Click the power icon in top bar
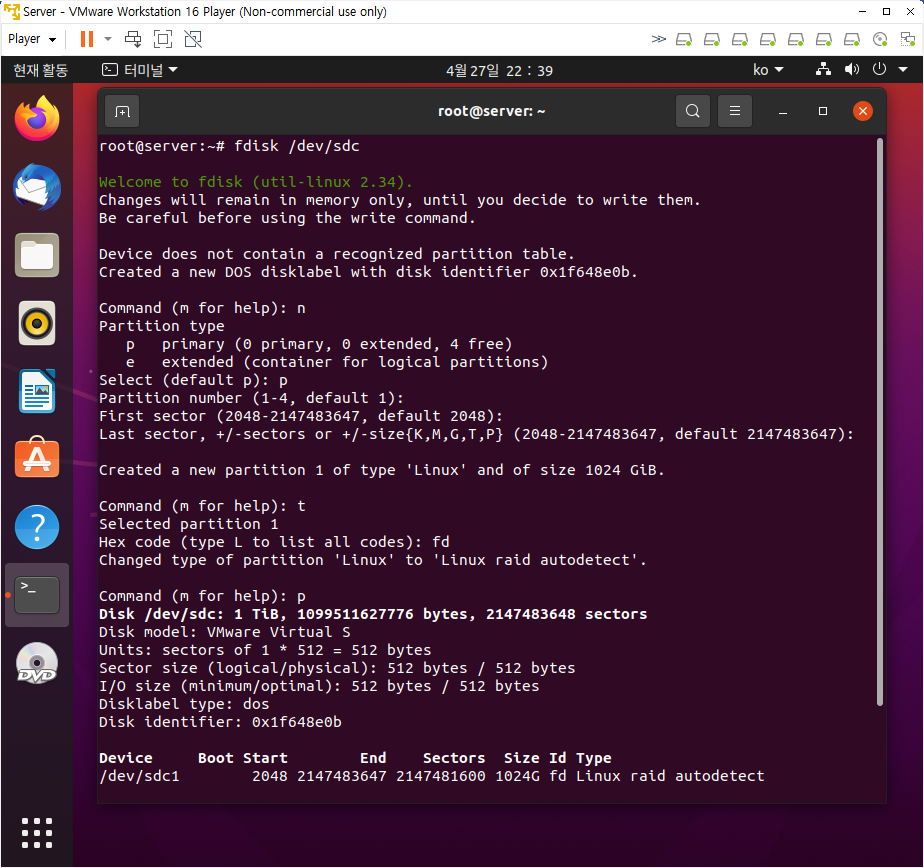924x868 pixels. pyautogui.click(x=879, y=69)
